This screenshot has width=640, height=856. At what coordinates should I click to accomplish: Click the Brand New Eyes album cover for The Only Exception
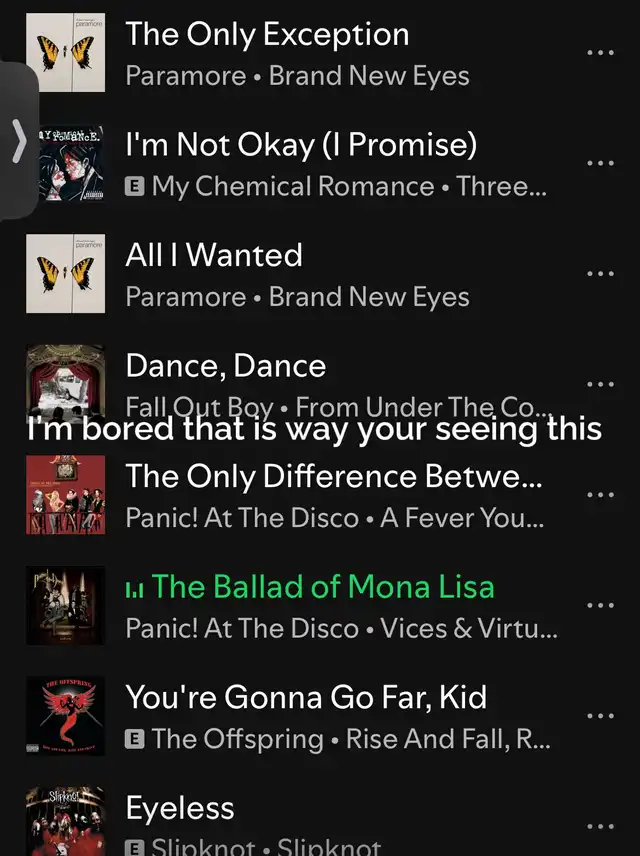(x=66, y=52)
